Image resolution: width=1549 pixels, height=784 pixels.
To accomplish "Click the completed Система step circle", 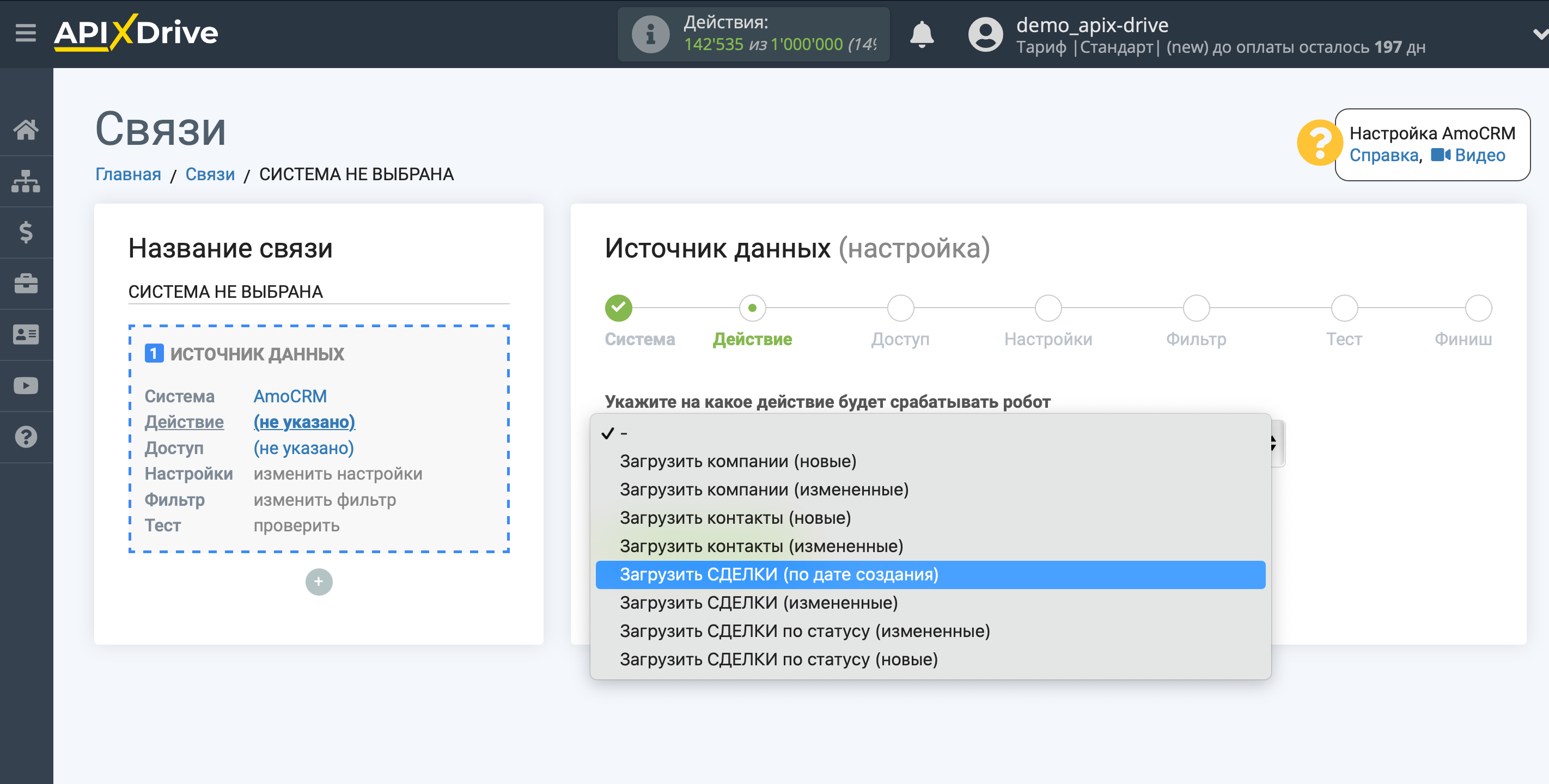I will tap(618, 308).
